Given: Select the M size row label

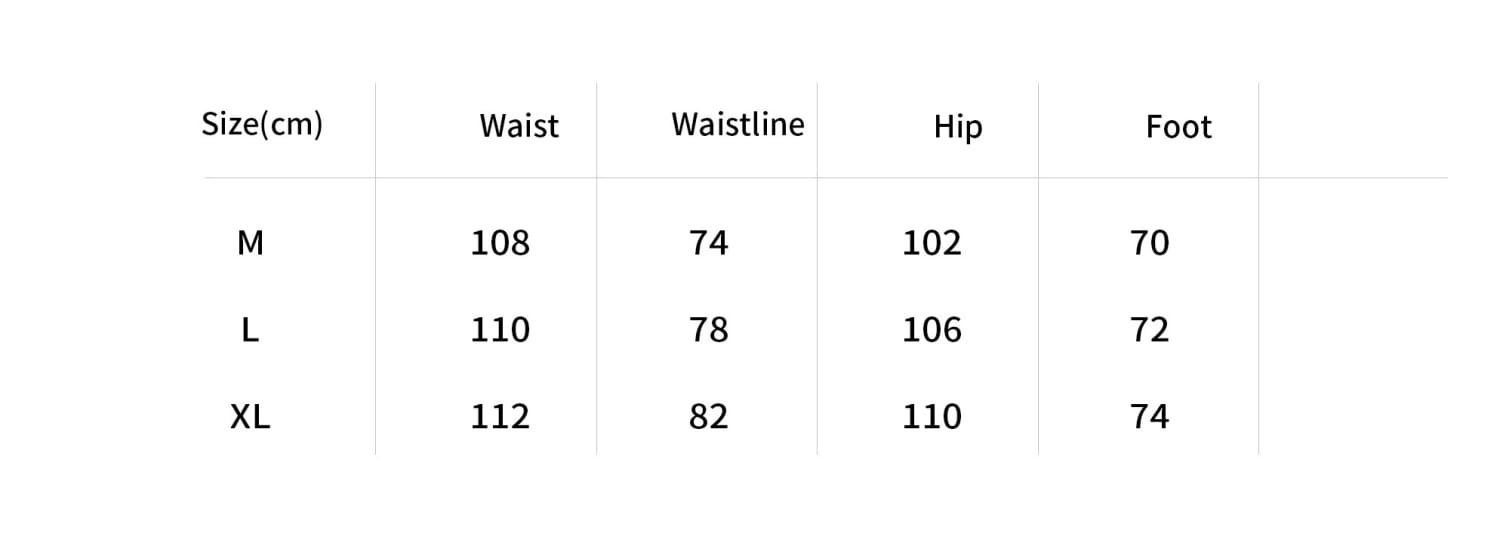Looking at the screenshot, I should tap(250, 242).
